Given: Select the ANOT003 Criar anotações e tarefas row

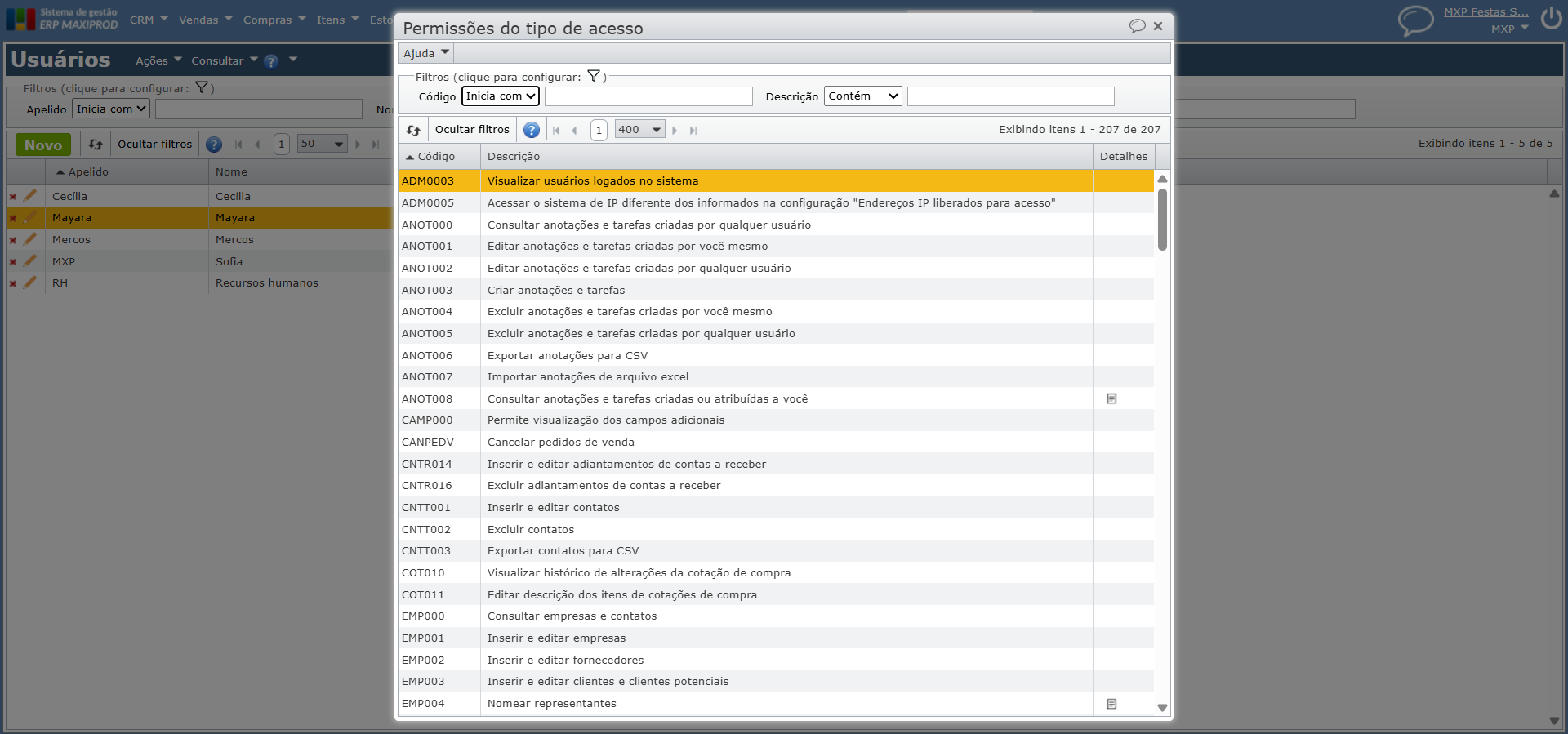Looking at the screenshot, I should 555,290.
